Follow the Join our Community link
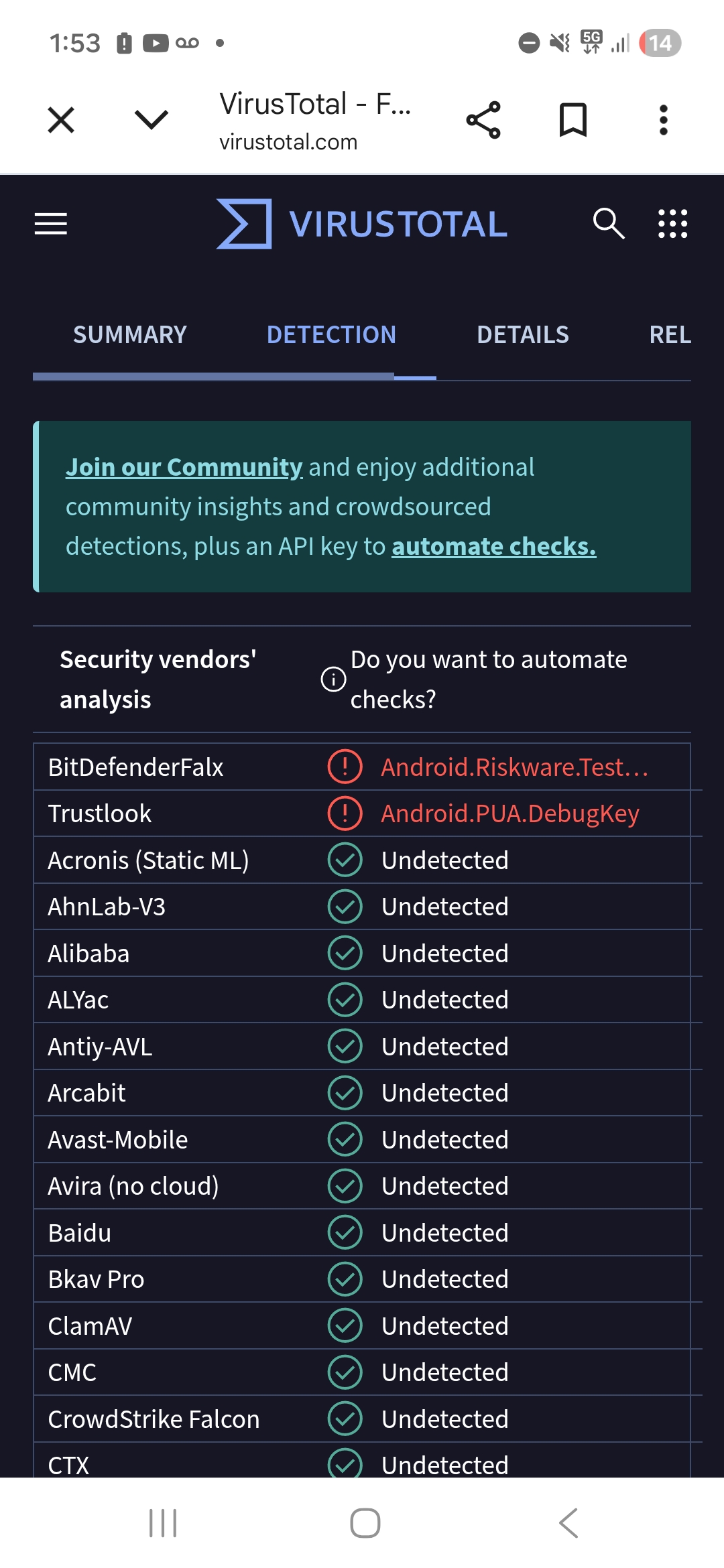 click(x=184, y=468)
